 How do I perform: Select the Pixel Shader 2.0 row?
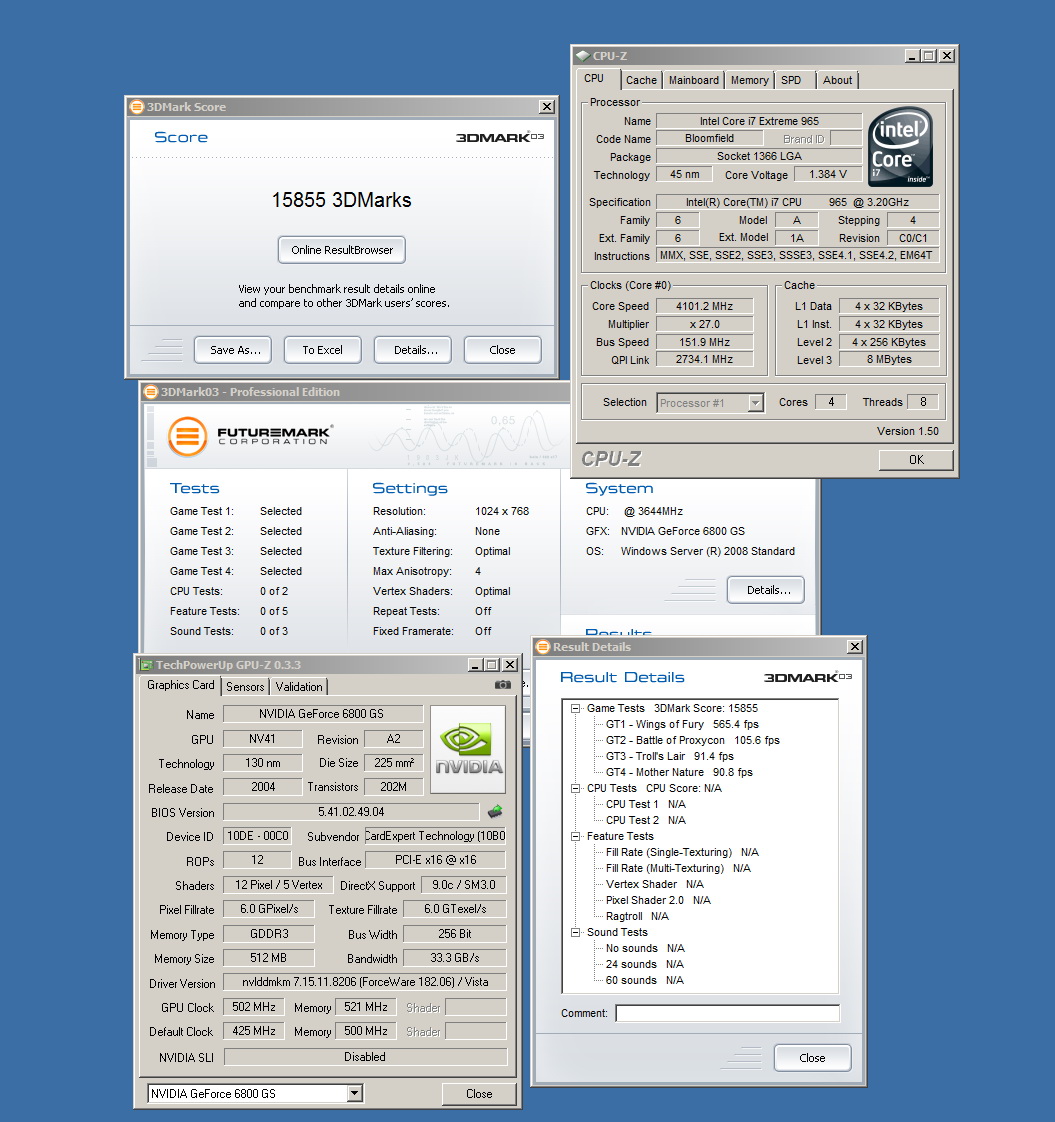coord(658,900)
